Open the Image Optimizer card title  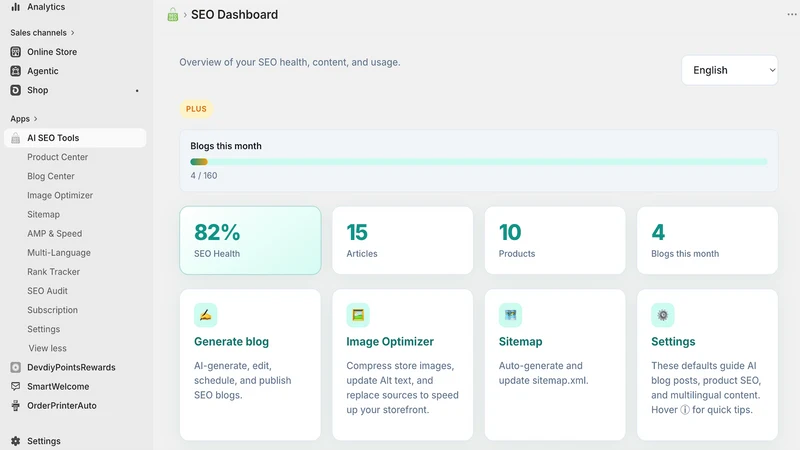click(390, 342)
